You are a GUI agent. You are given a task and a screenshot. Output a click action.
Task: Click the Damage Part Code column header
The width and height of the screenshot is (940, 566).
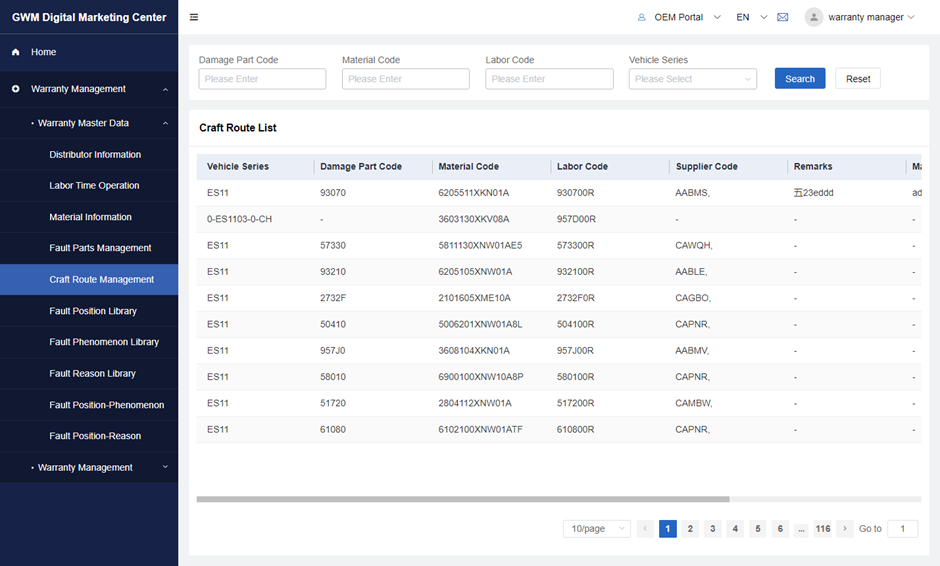[361, 167]
